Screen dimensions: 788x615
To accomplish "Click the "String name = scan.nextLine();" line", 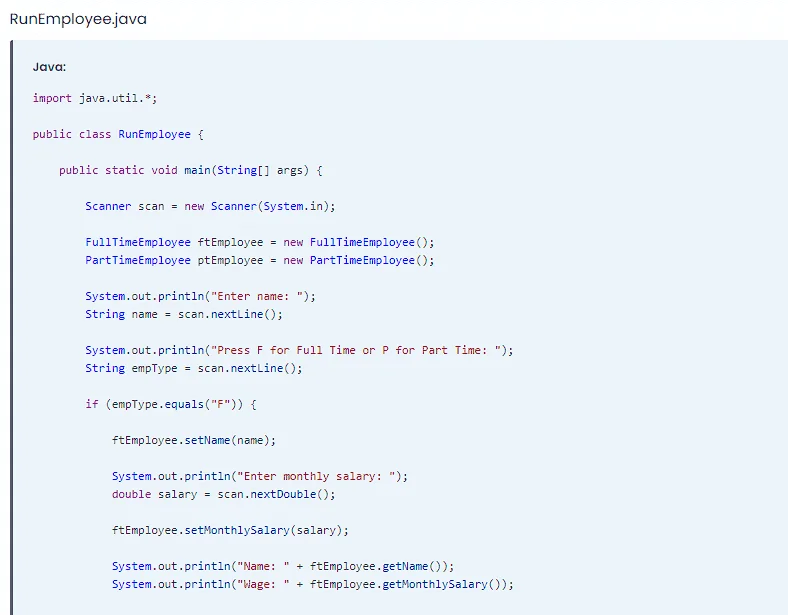I will click(x=184, y=315).
